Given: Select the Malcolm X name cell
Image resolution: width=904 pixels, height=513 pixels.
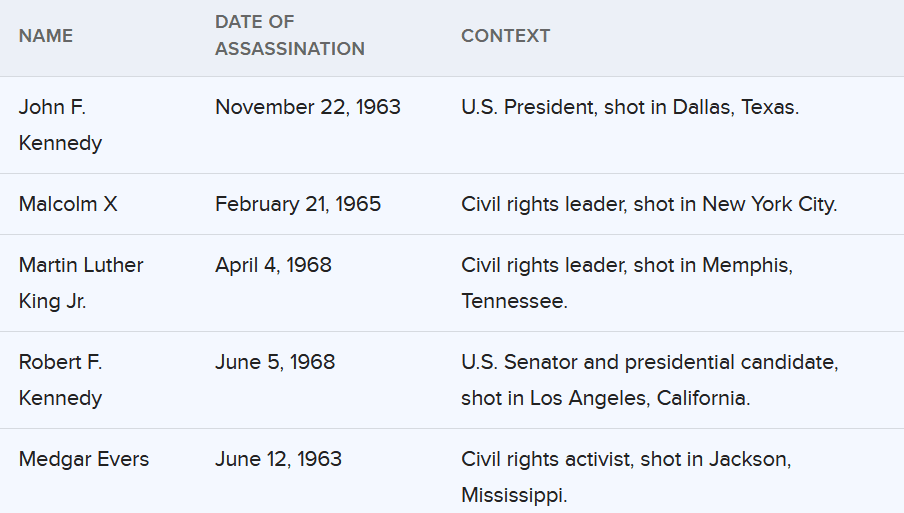Looking at the screenshot, I should 68,204.
